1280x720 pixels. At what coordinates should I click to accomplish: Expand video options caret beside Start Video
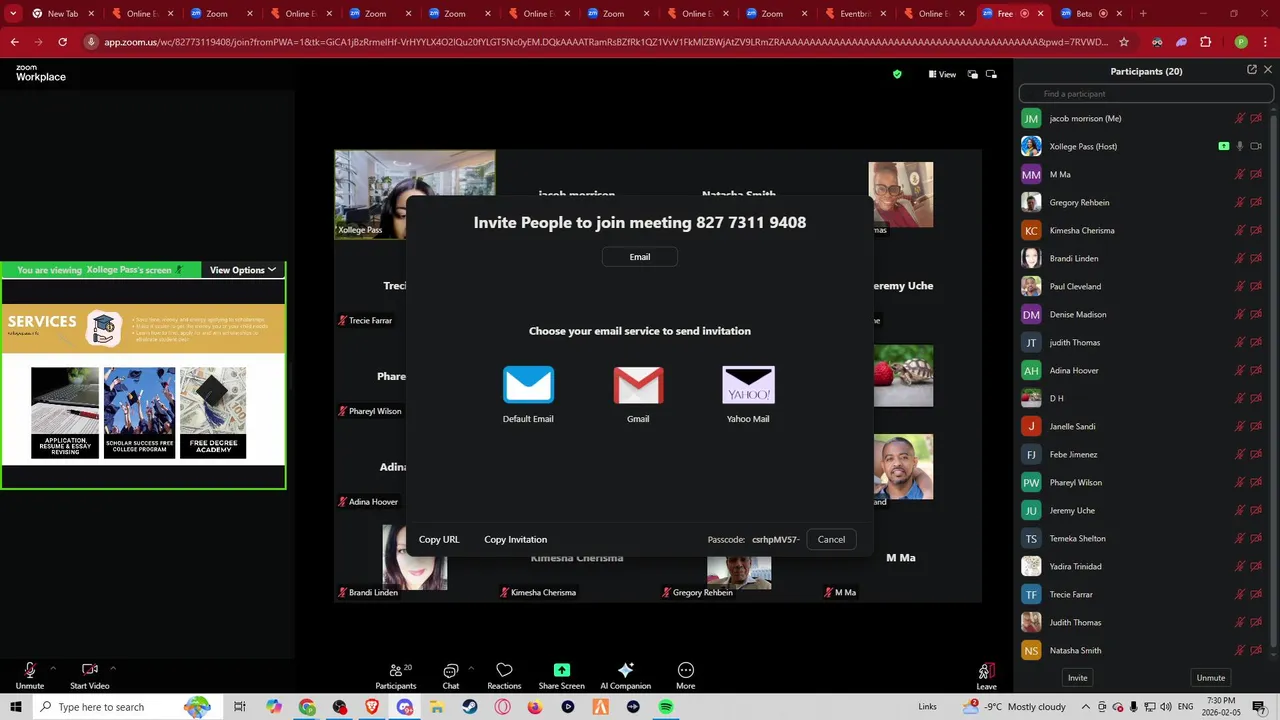coord(113,668)
